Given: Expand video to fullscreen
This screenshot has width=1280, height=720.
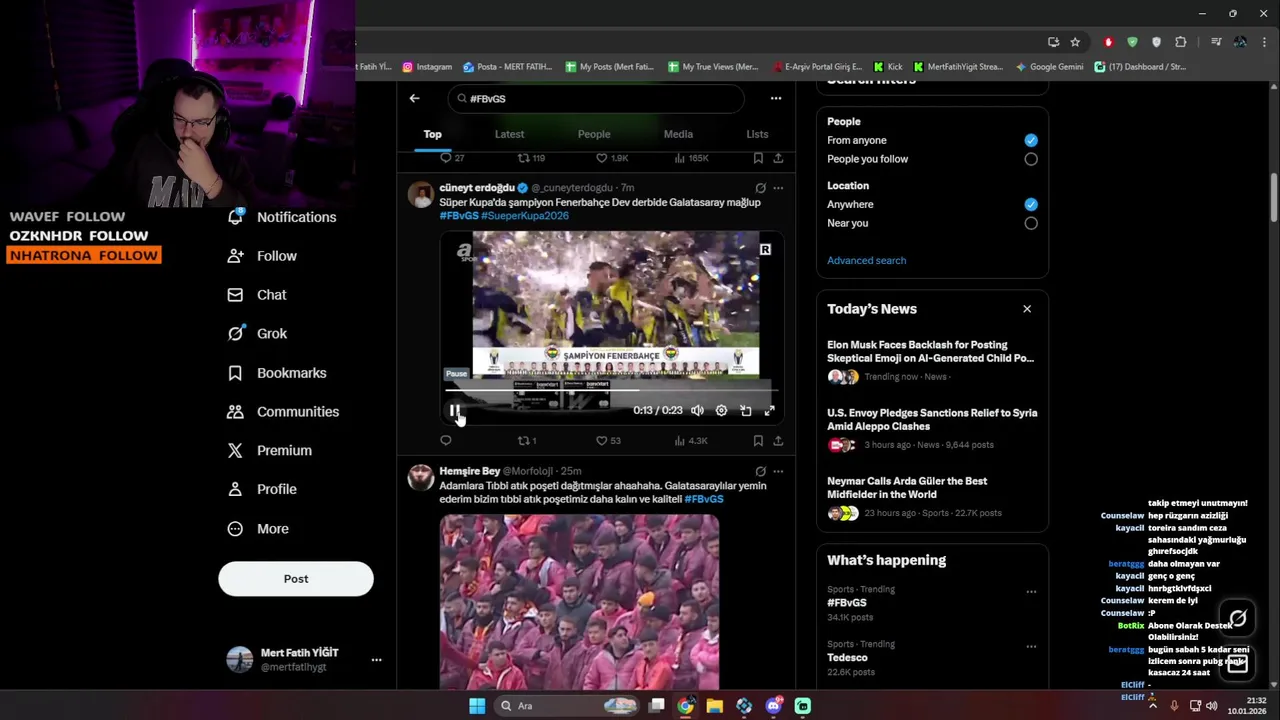Looking at the screenshot, I should click(x=769, y=411).
